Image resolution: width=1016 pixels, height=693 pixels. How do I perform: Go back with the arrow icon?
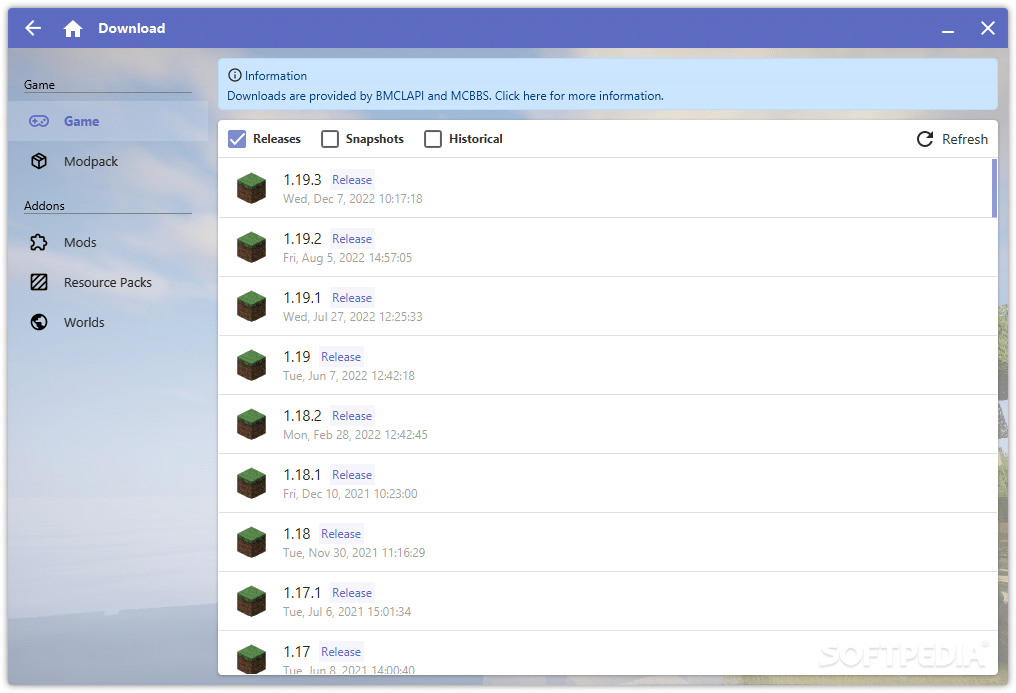coord(33,28)
